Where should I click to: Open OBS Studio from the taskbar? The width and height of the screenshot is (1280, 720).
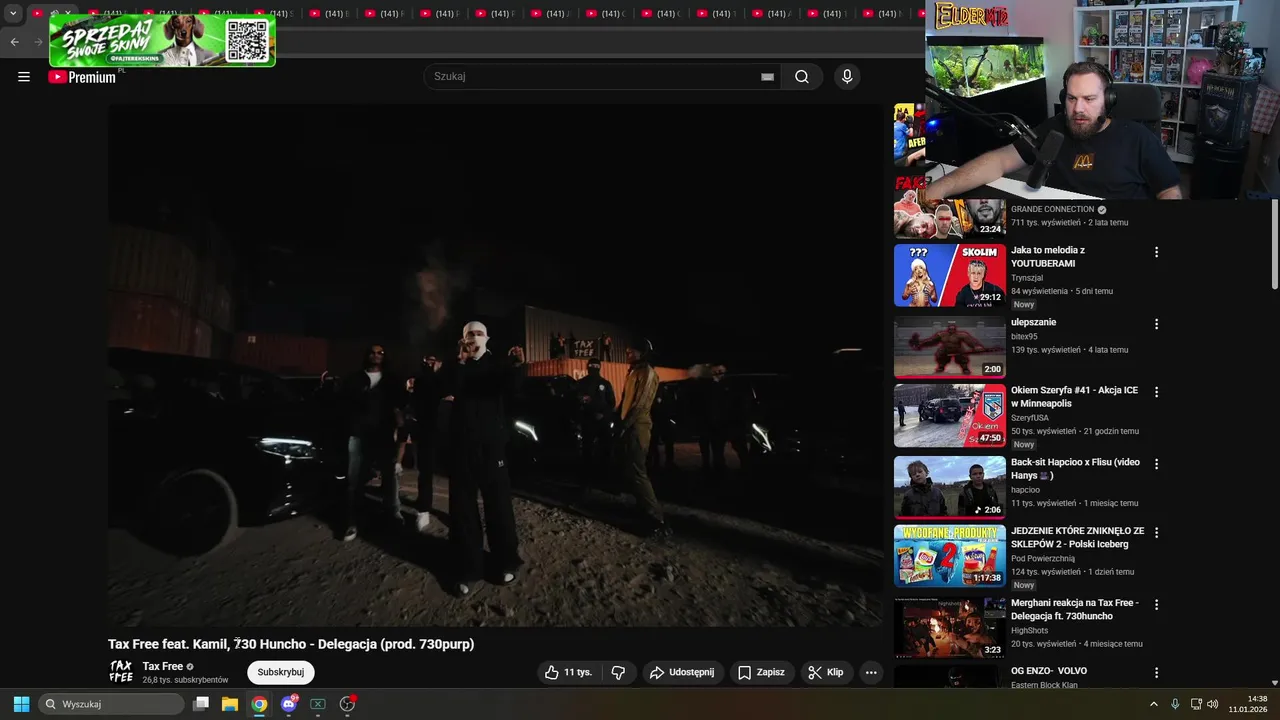point(347,704)
